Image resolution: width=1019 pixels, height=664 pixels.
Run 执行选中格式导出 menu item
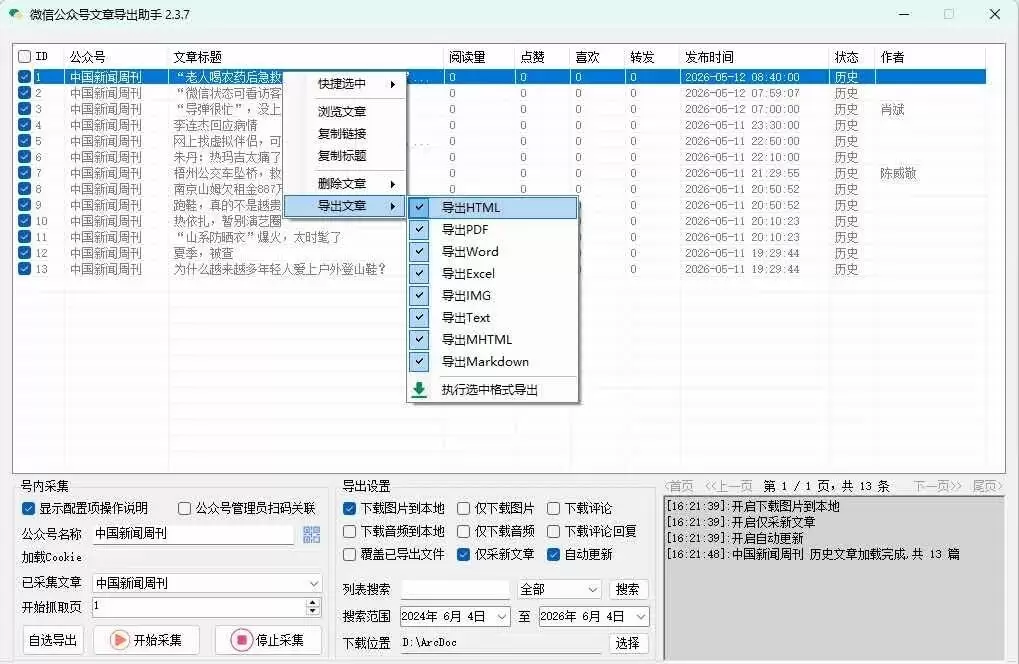tap(493, 390)
